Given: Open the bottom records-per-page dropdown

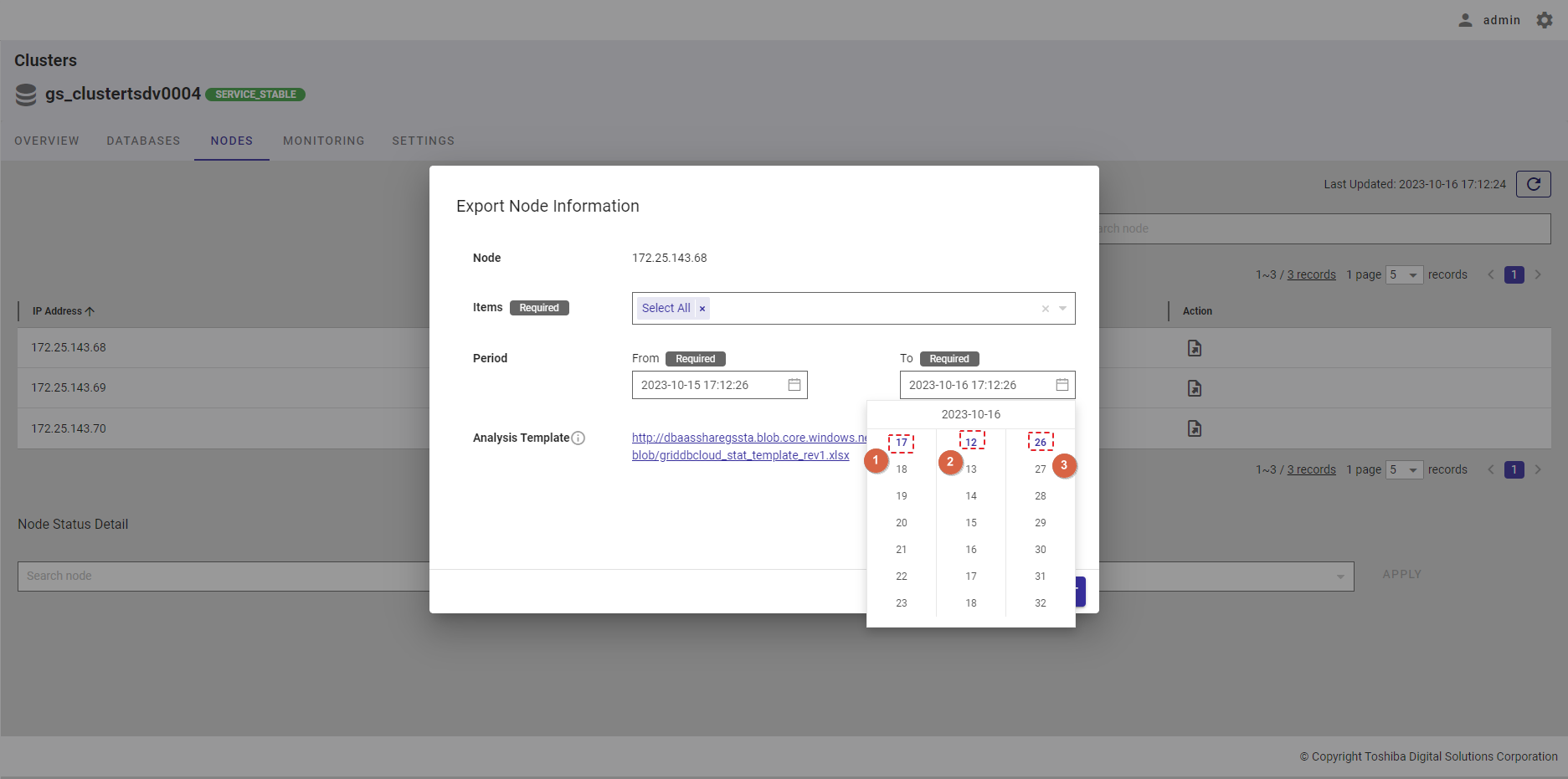Looking at the screenshot, I should pyautogui.click(x=1404, y=469).
